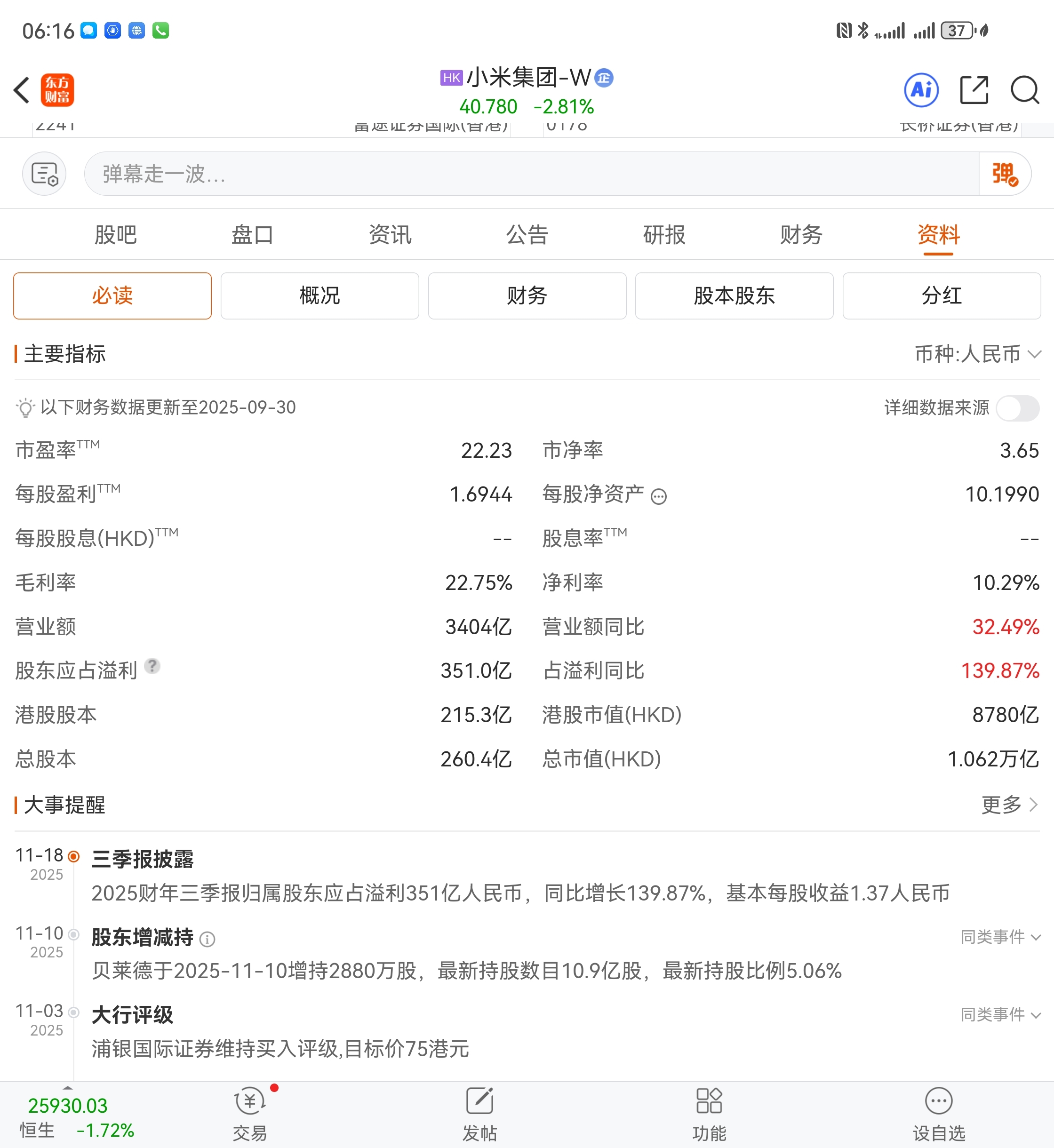Viewport: 1054px width, 1148px height.
Task: Toggle the 弹 danmaku button
Action: [x=1005, y=174]
